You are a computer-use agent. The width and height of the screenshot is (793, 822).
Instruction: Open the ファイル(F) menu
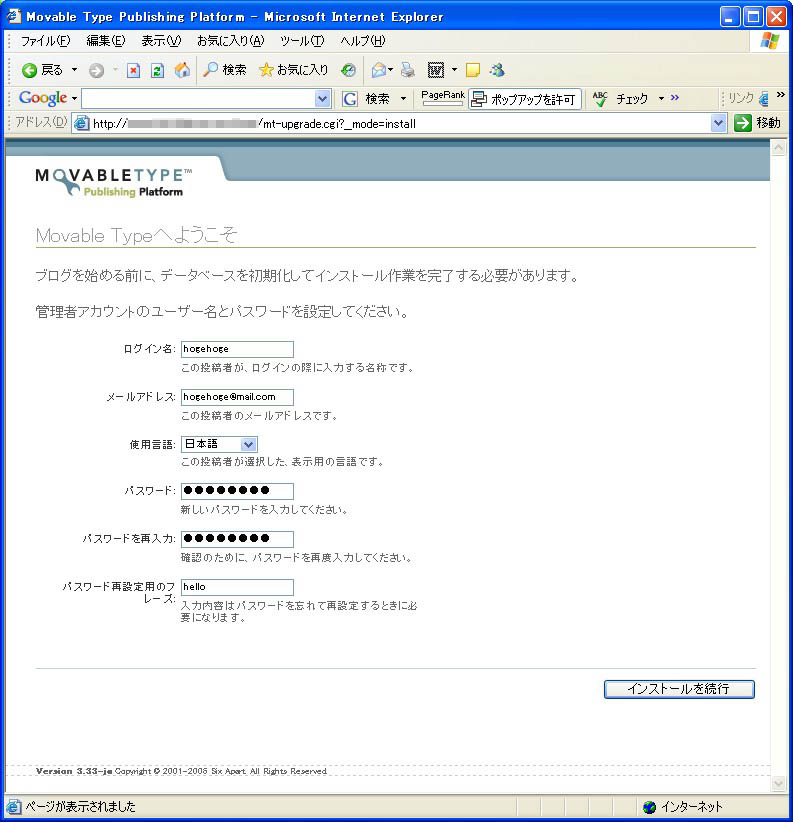click(45, 41)
